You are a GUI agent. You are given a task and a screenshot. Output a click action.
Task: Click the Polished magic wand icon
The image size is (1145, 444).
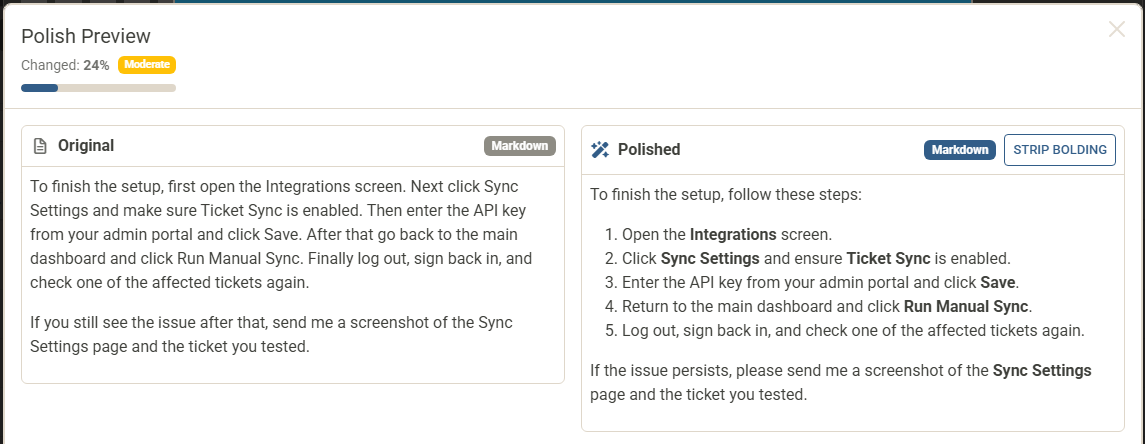tap(600, 150)
